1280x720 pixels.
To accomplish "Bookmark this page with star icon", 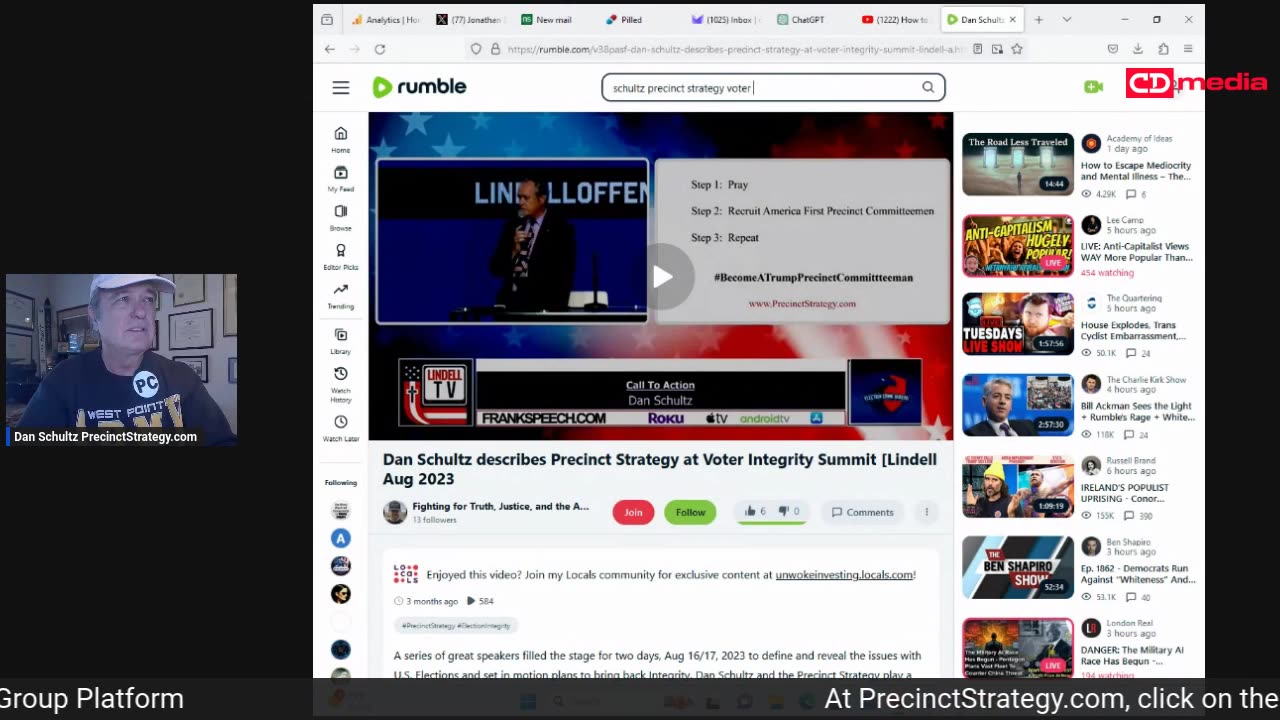I will [x=1017, y=49].
